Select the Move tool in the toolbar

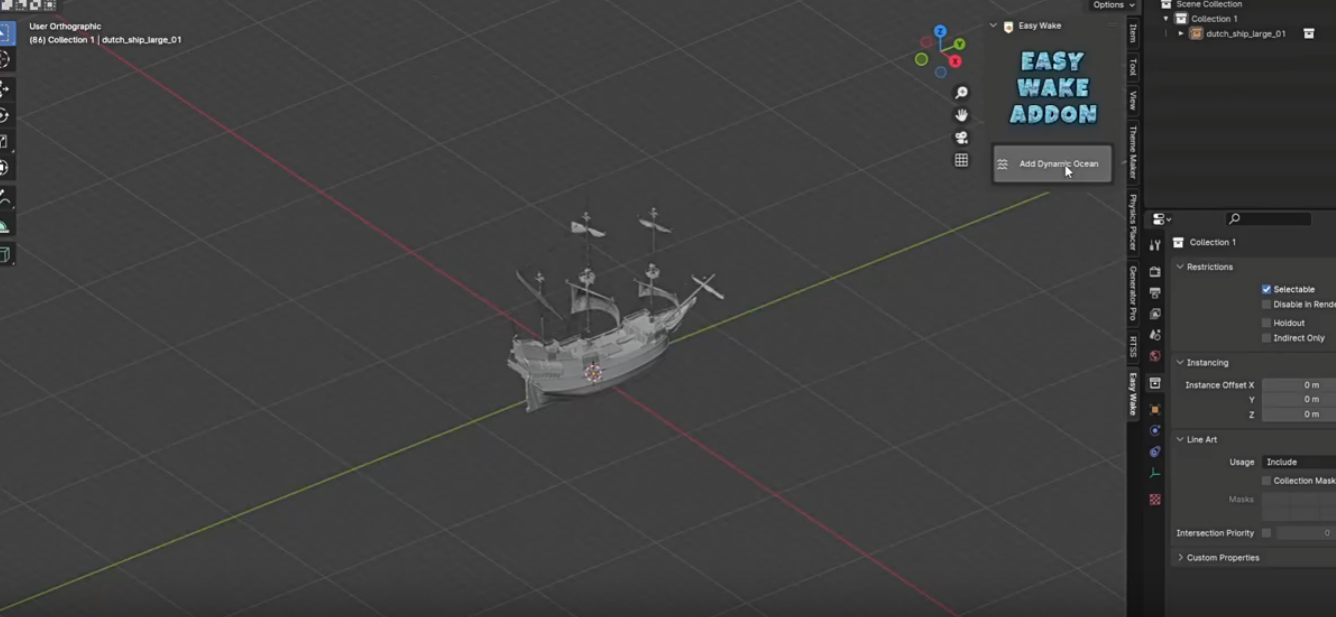(4, 89)
